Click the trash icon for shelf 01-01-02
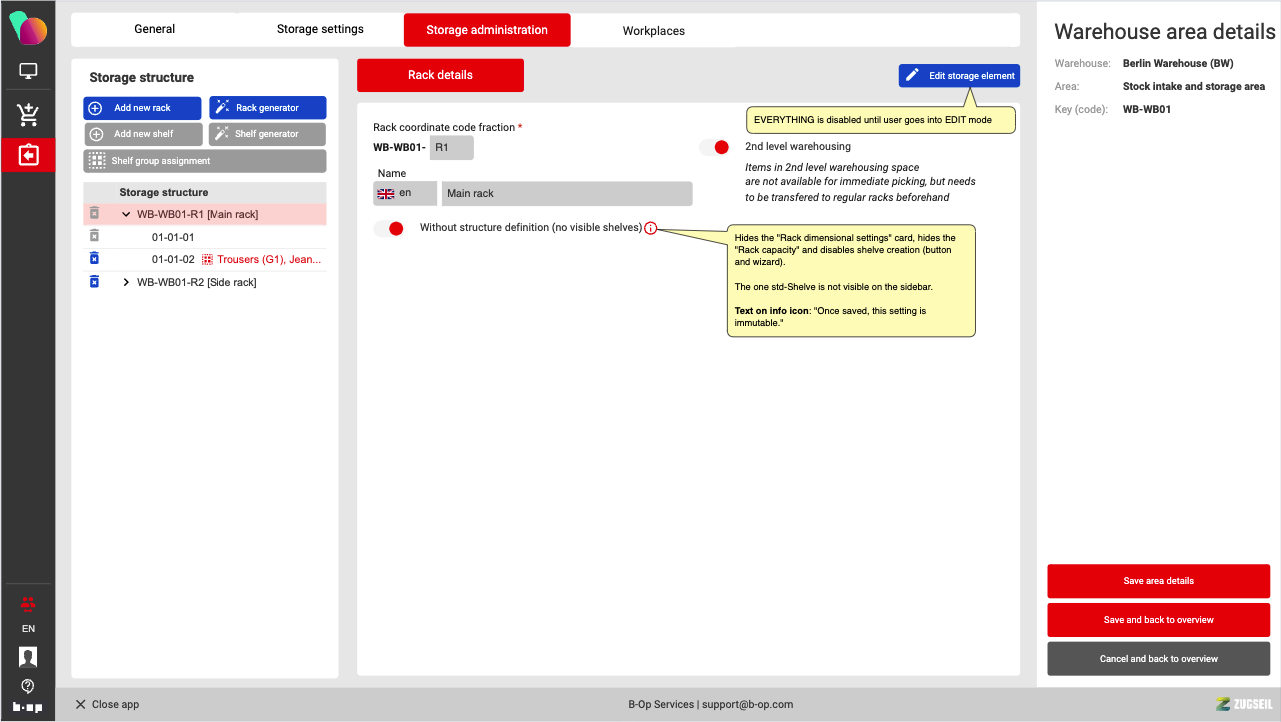1281x722 pixels. 94,259
